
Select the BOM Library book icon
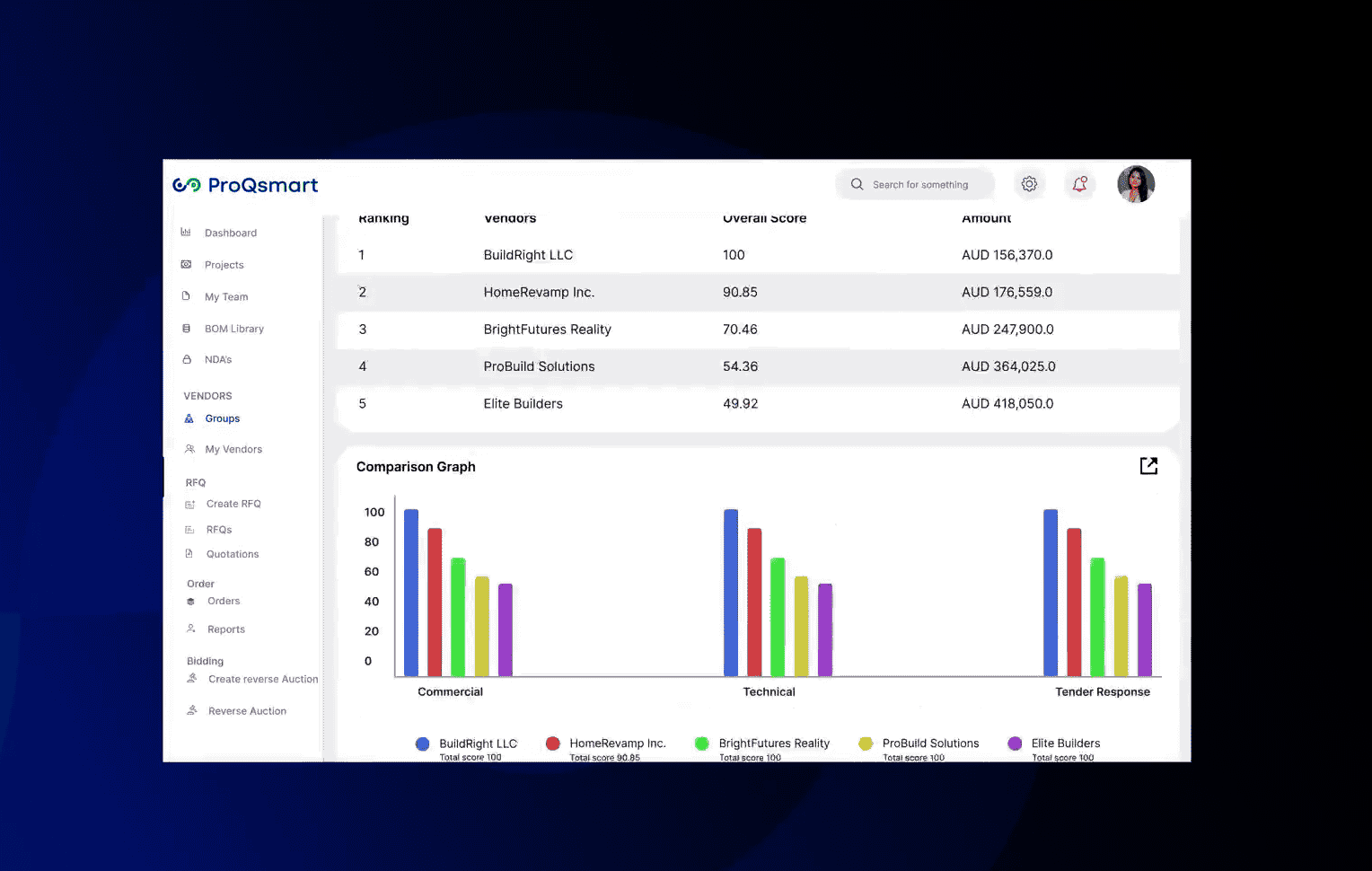pyautogui.click(x=186, y=329)
